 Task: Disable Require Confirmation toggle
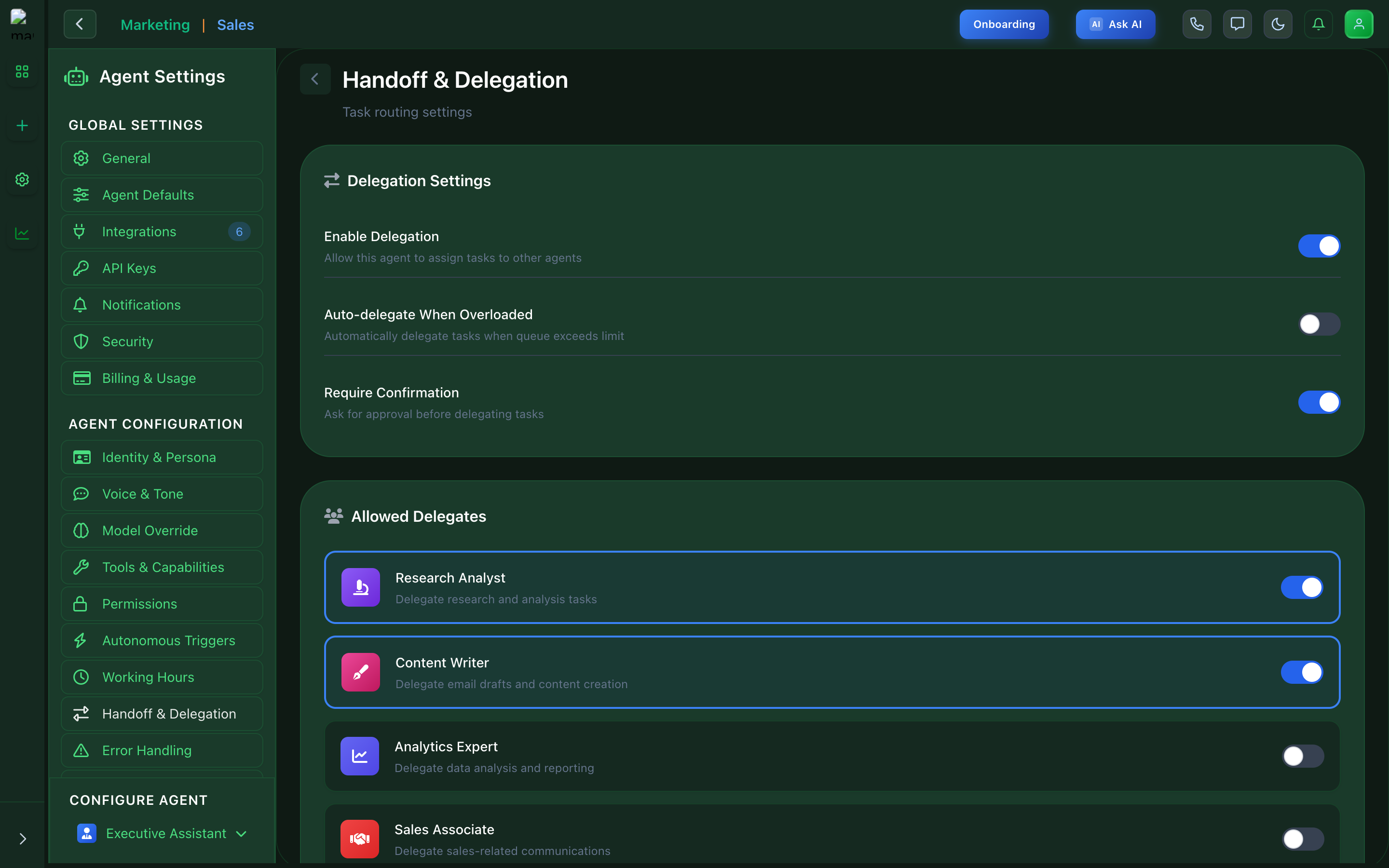coord(1319,403)
